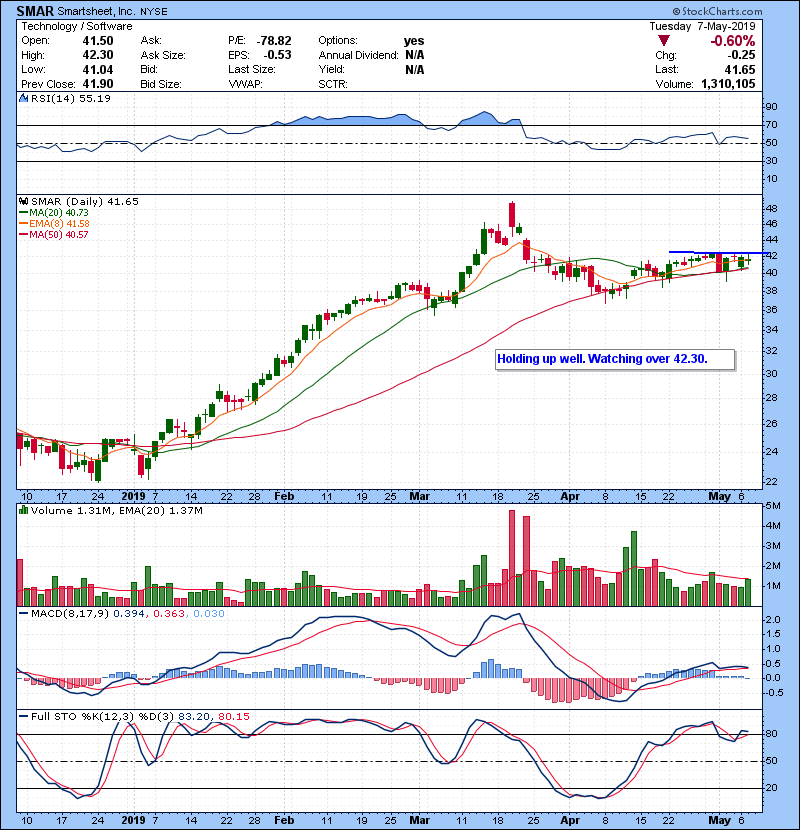Image resolution: width=800 pixels, height=830 pixels.
Task: Click the Last price value in quote table
Action: pyautogui.click(x=740, y=69)
